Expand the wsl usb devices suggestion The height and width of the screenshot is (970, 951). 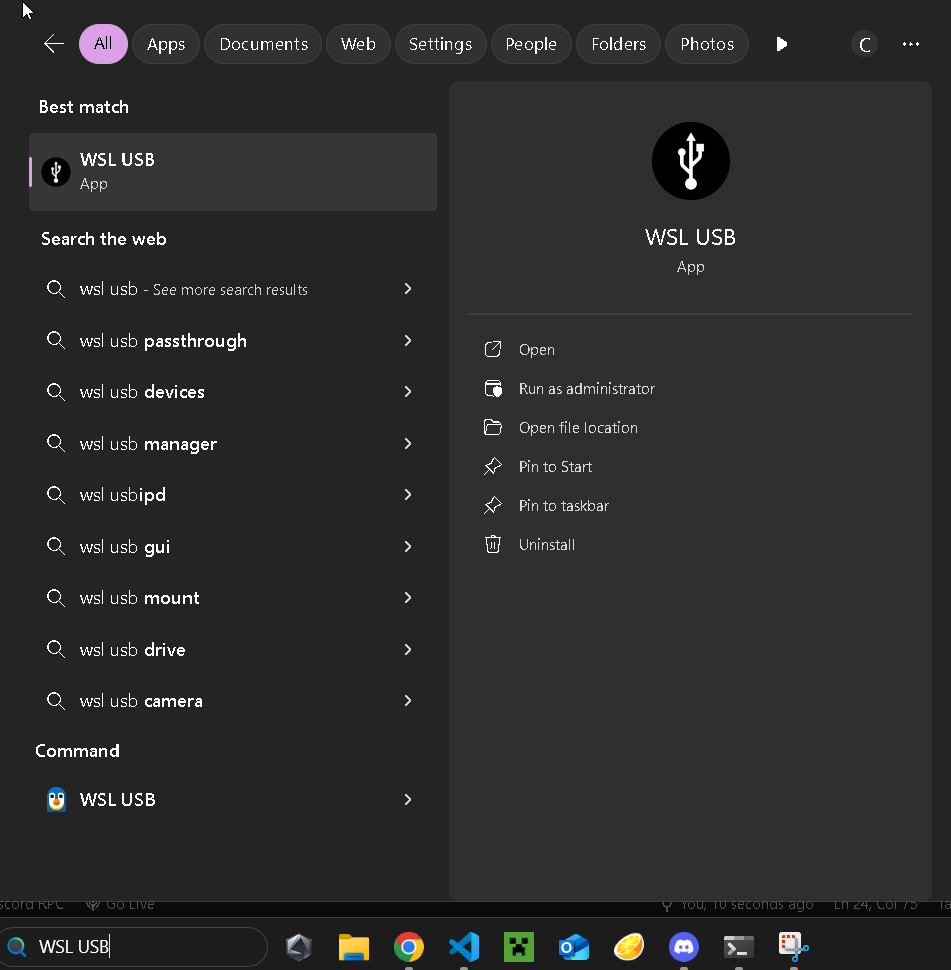point(408,391)
